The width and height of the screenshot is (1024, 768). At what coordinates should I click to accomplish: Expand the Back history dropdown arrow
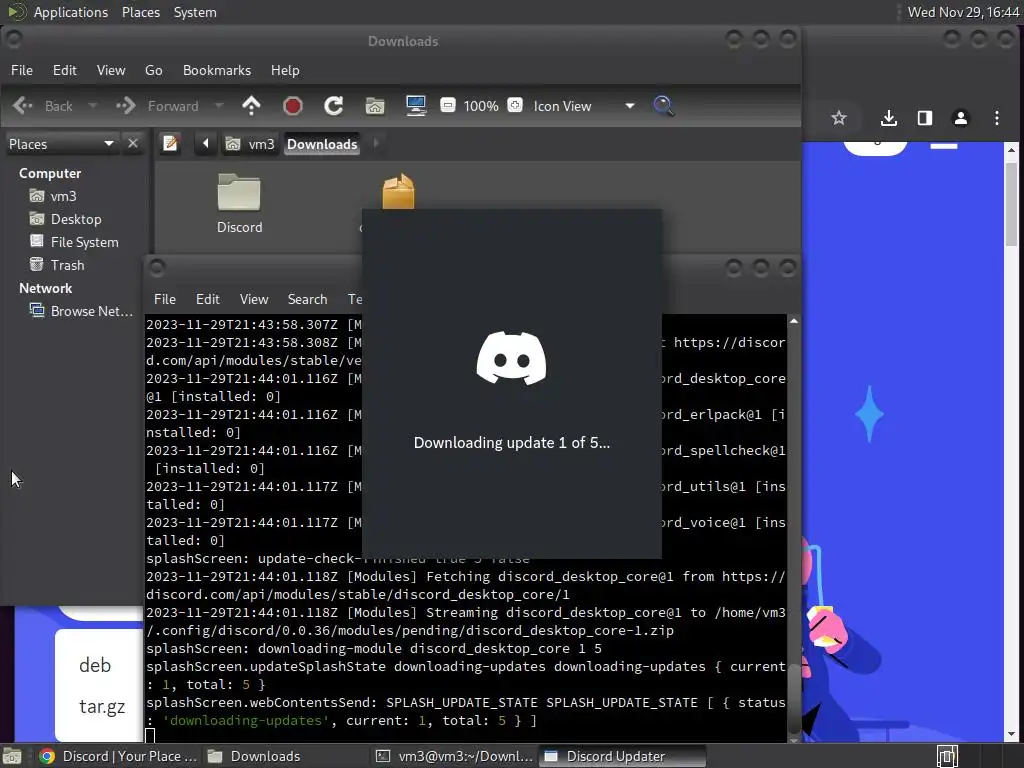(x=93, y=106)
